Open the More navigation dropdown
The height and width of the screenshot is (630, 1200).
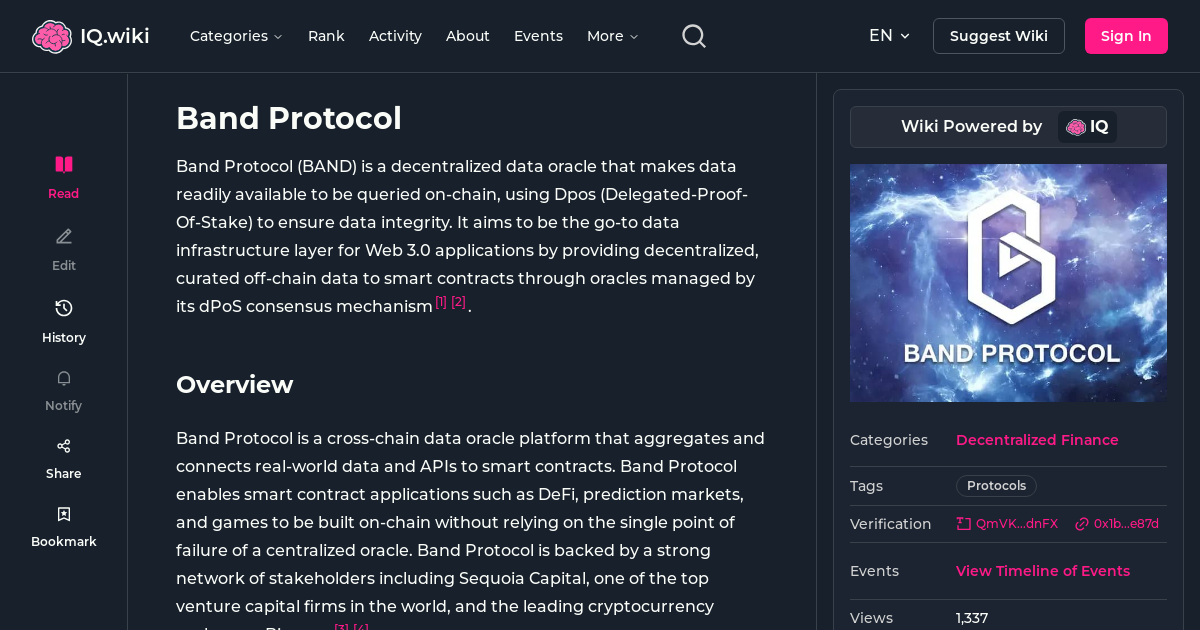pyautogui.click(x=611, y=35)
